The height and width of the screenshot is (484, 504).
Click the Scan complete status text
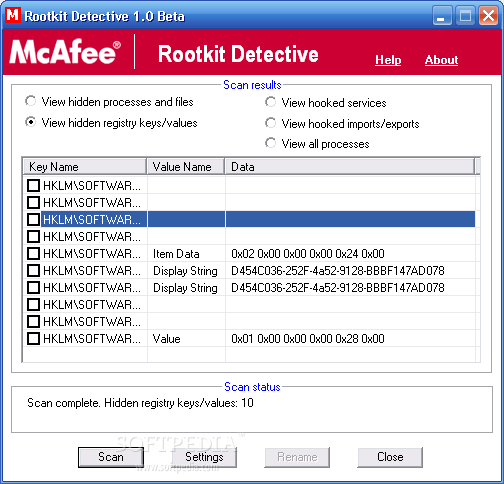click(x=140, y=403)
